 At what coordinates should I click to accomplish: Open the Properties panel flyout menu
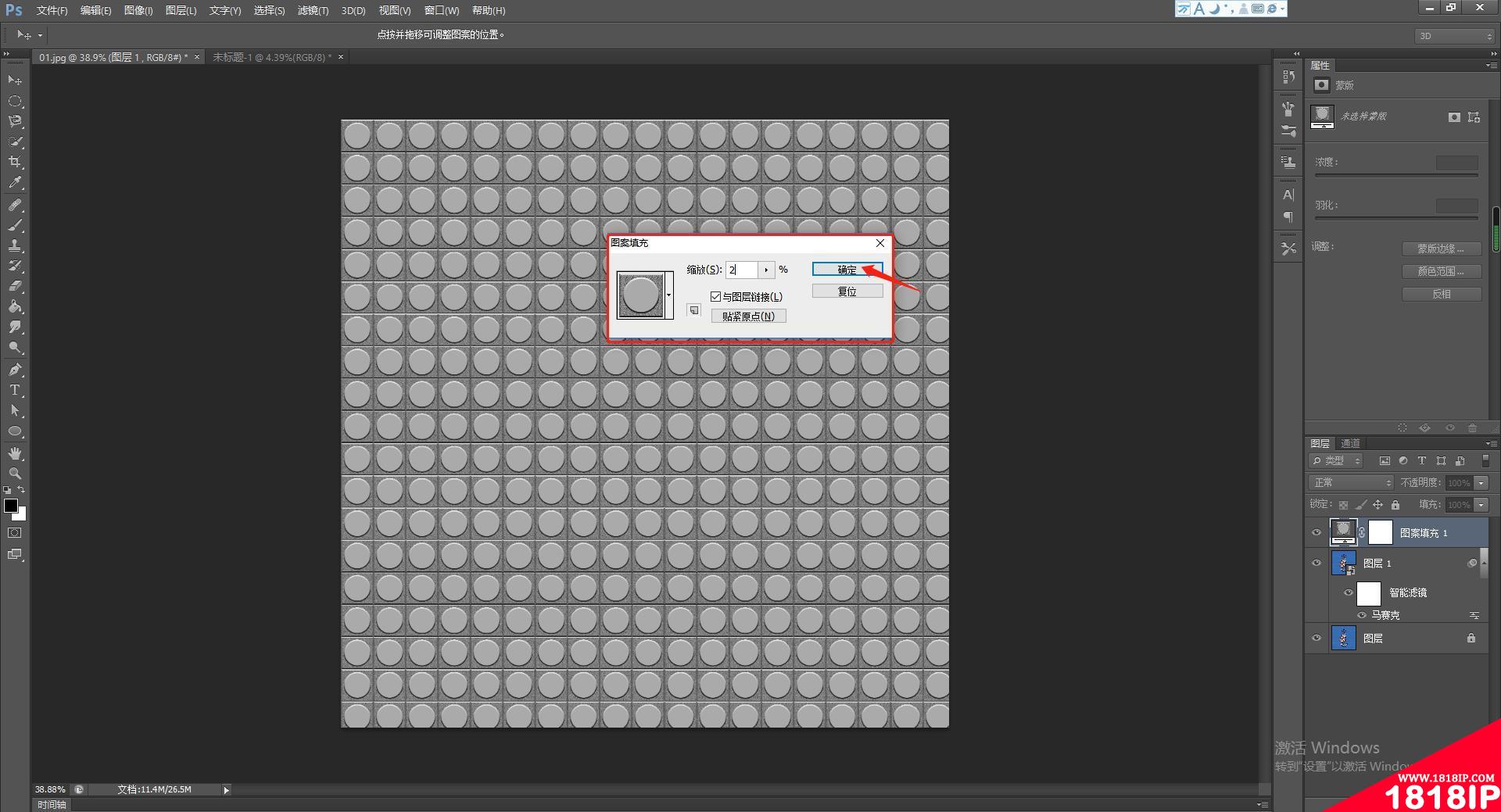tap(1490, 65)
